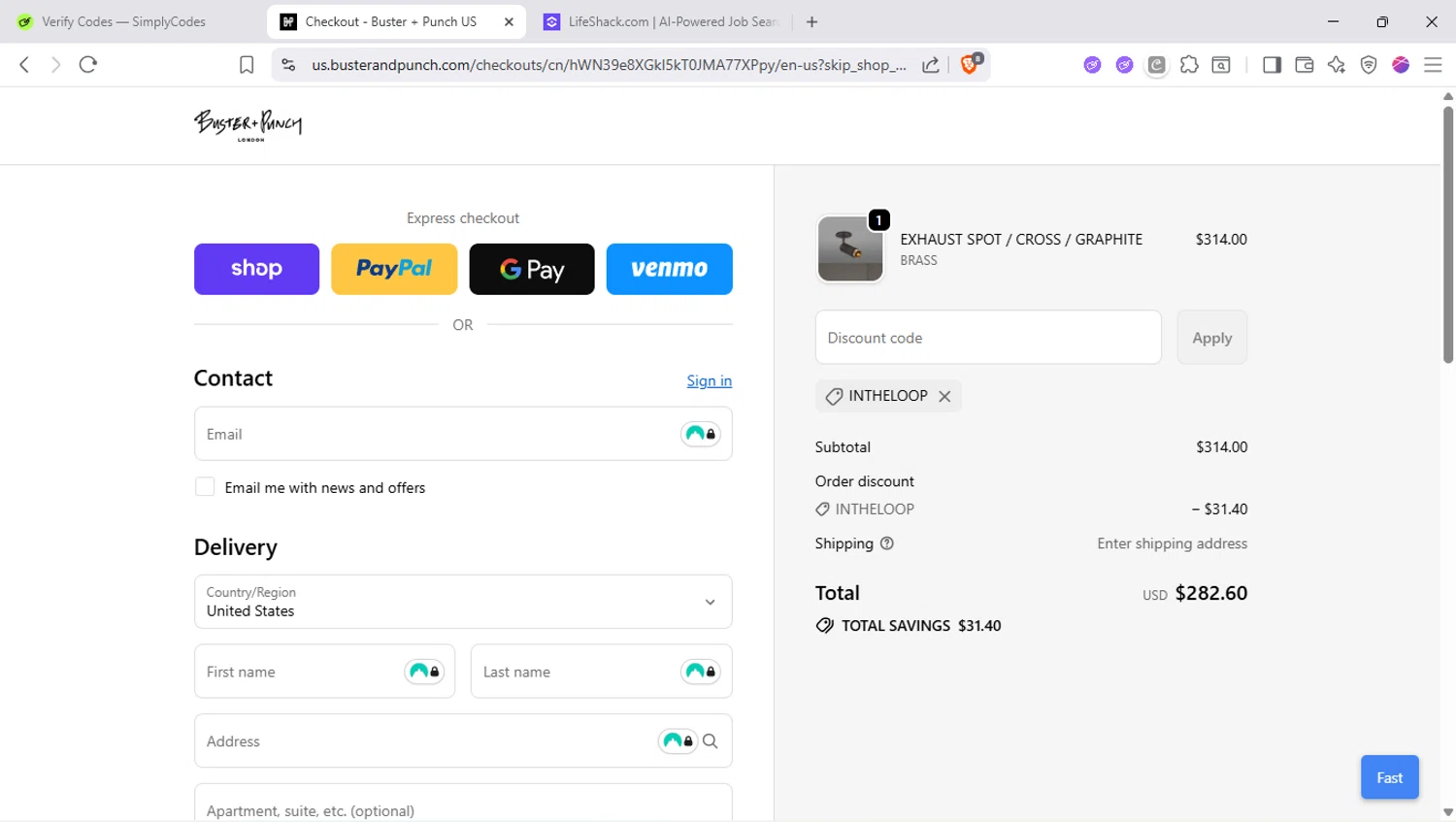This screenshot has width=1456, height=822.
Task: Open the Leo AI sparkle icon
Action: [x=1337, y=65]
